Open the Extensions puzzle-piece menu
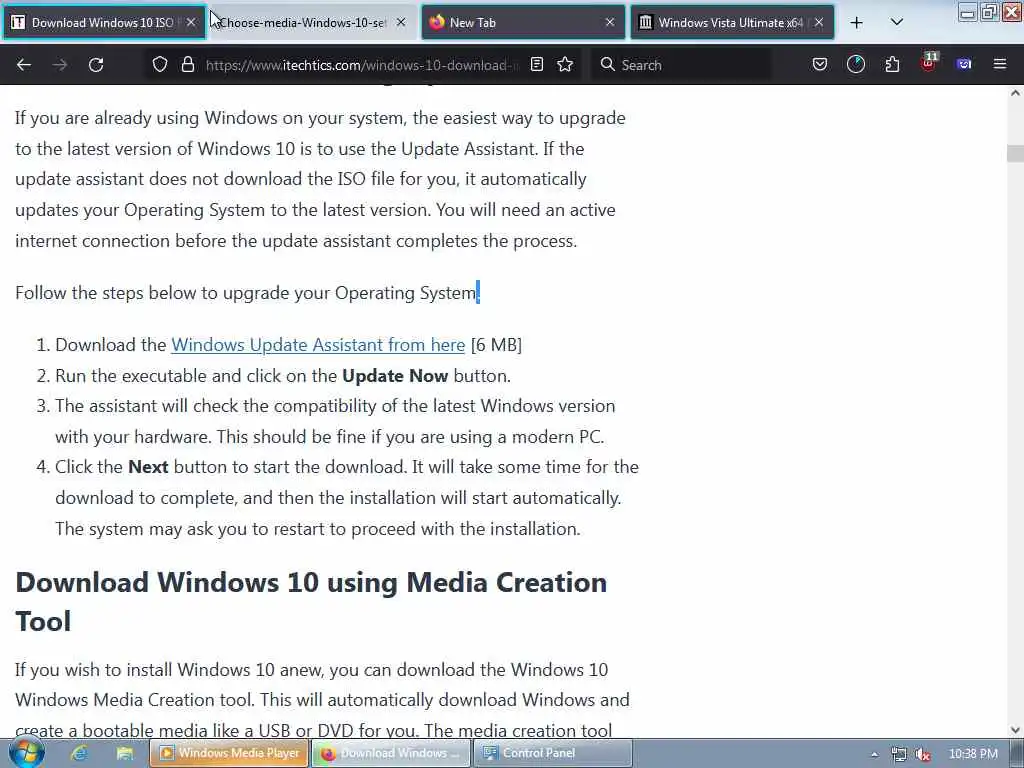1024x768 pixels. (x=892, y=64)
